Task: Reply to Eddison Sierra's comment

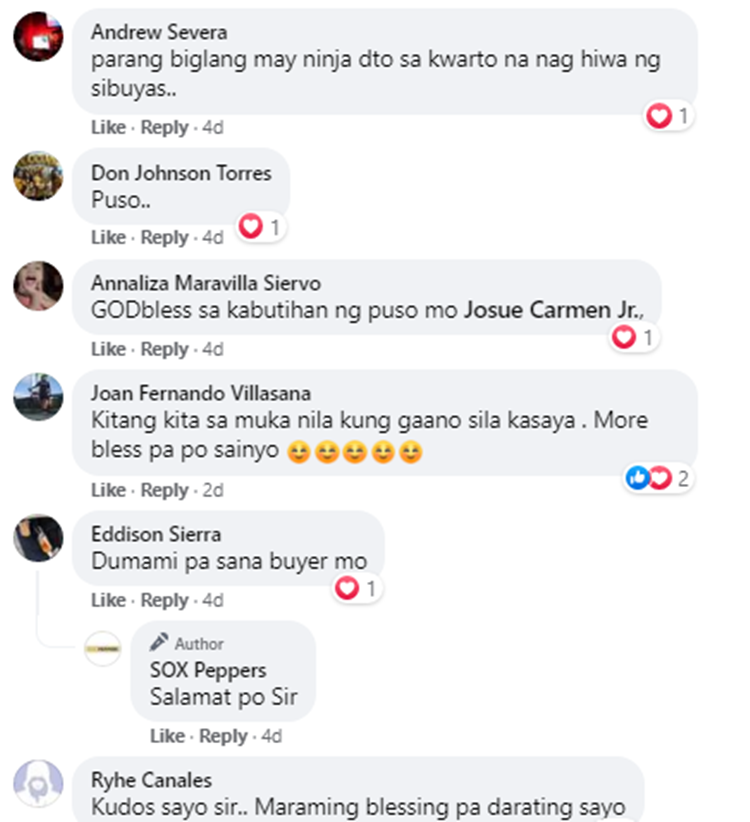Action: 164,600
